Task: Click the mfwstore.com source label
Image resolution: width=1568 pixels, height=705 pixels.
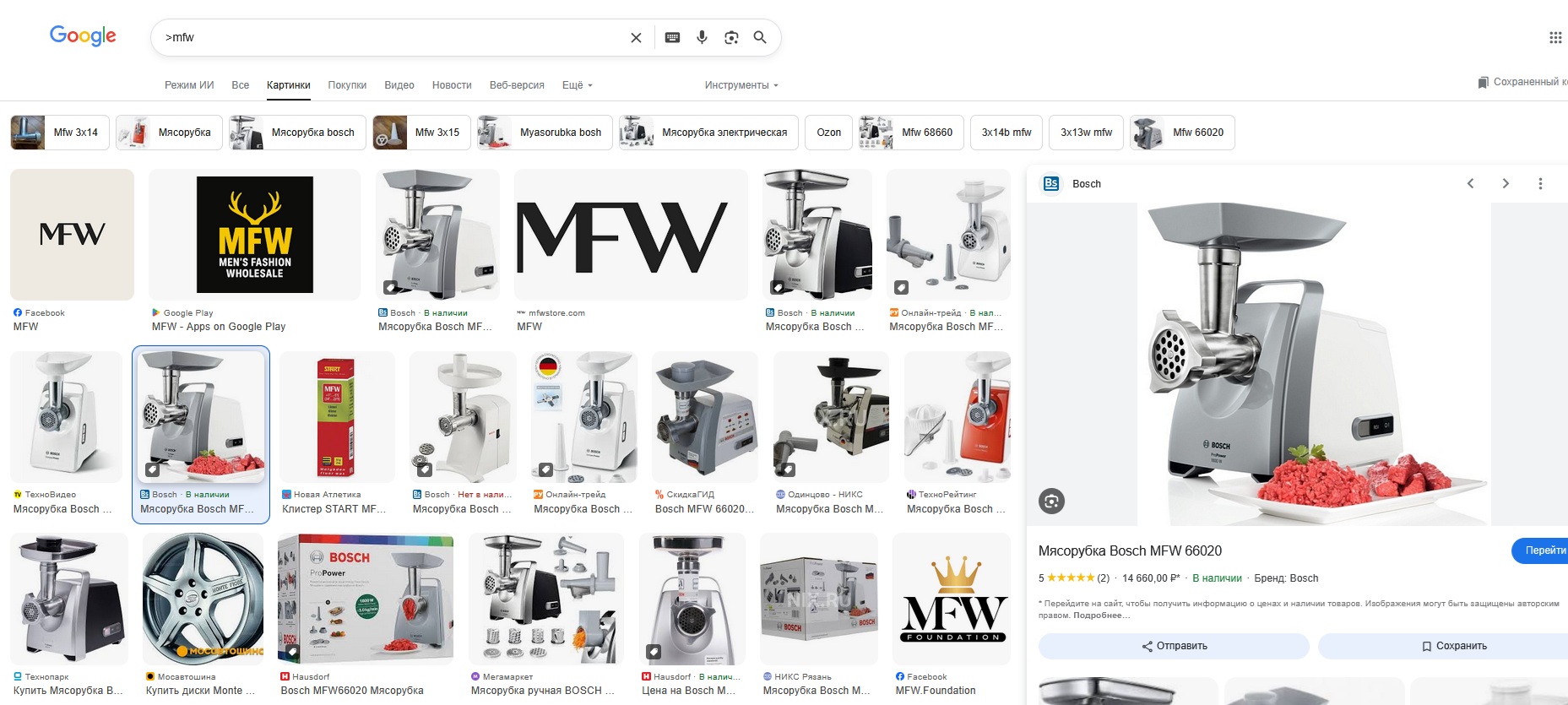Action: [557, 313]
